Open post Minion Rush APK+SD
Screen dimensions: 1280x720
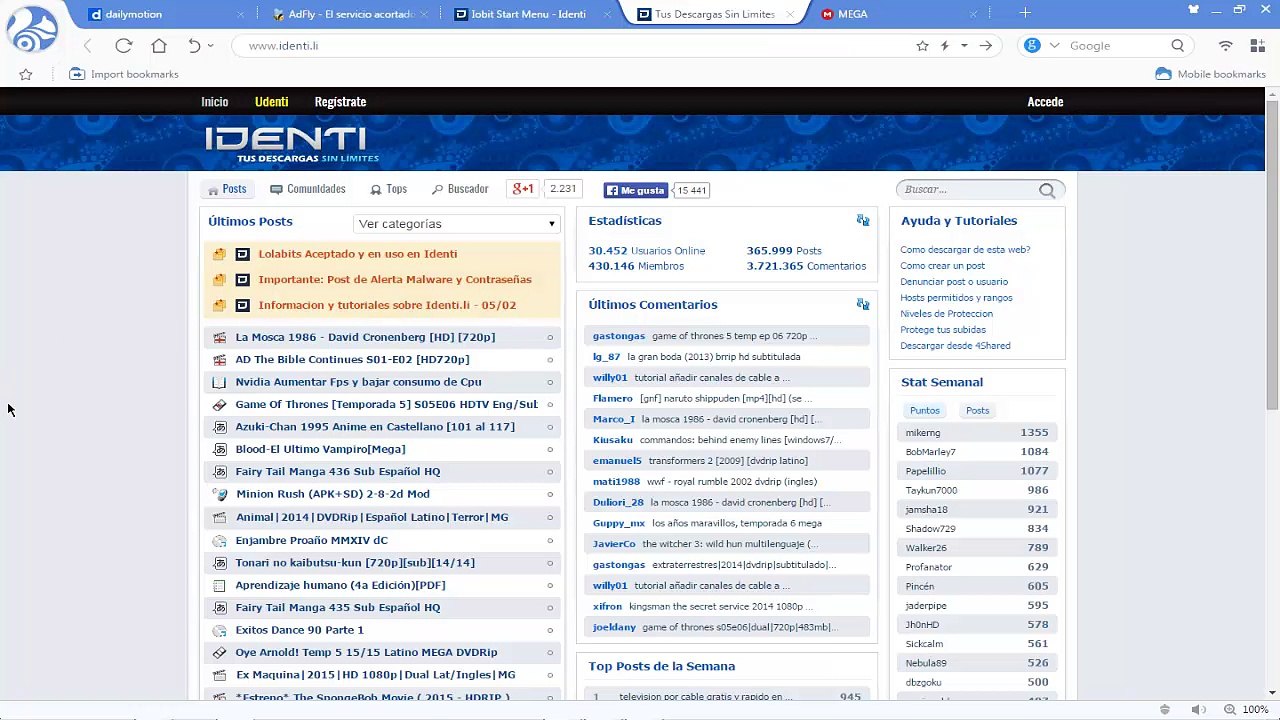(x=332, y=494)
